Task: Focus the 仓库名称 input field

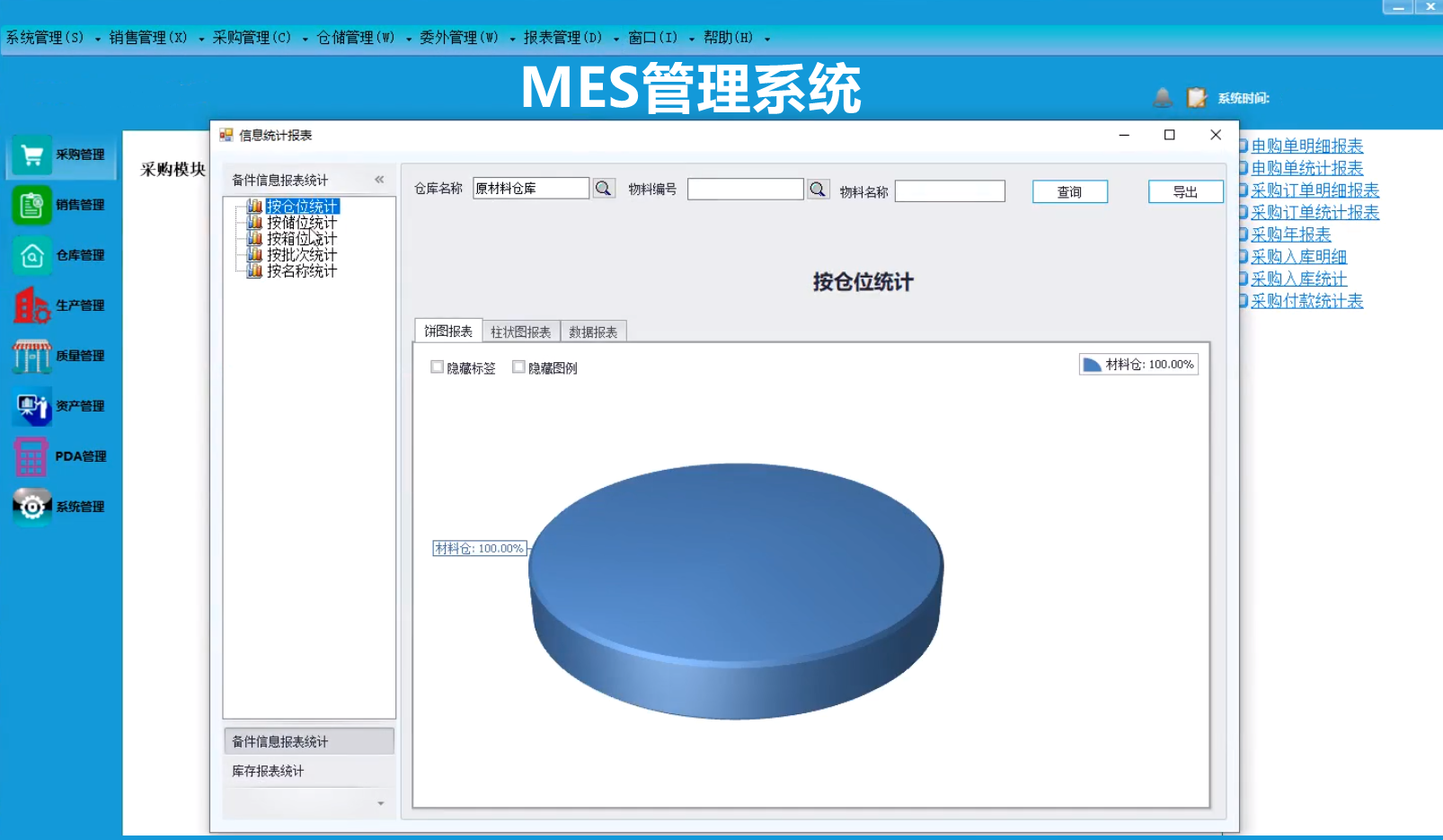Action: click(x=531, y=188)
